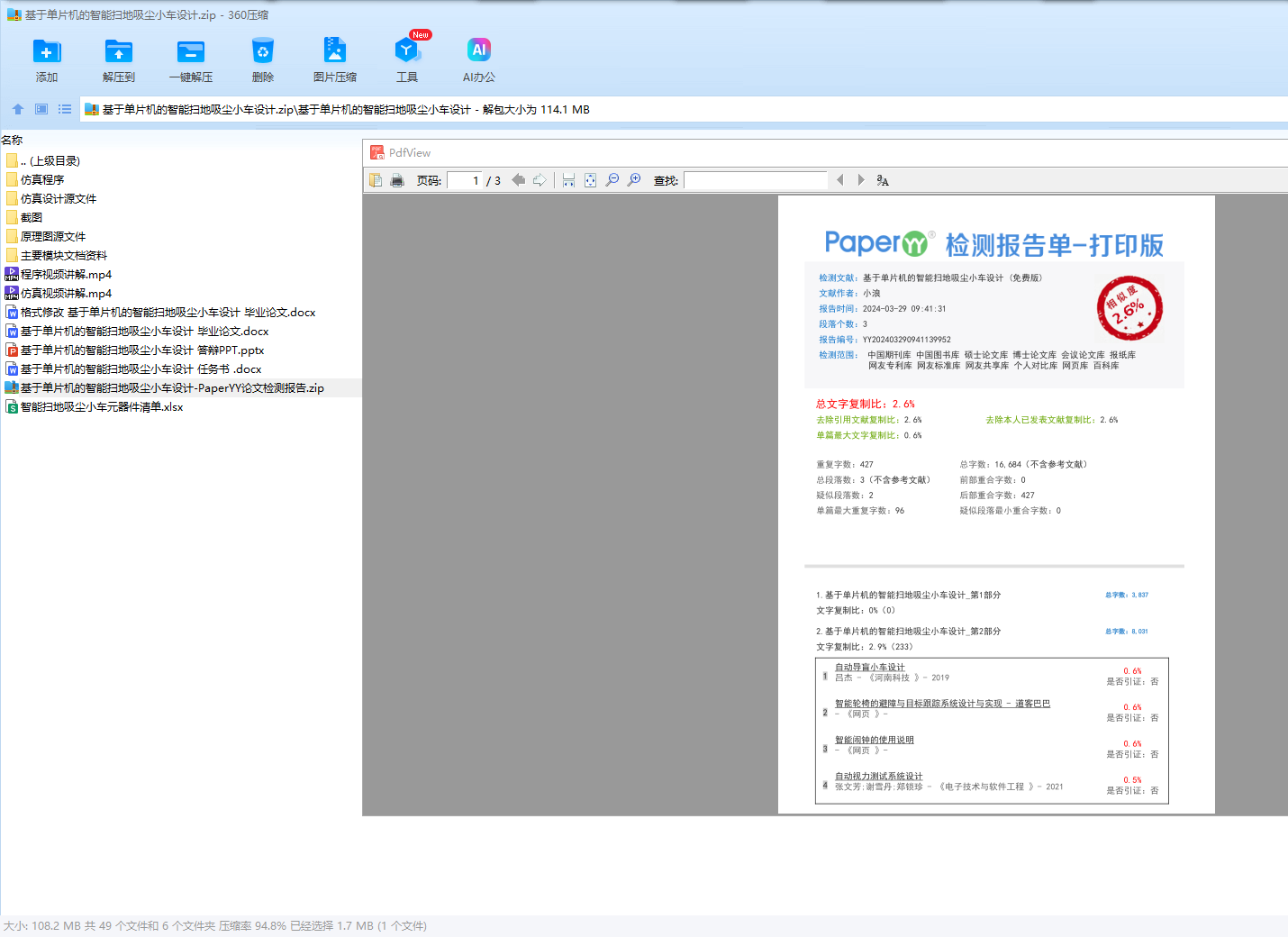1288x937 pixels.
Task: Select the 仿真视频讲解.mp4 file
Action: [x=59, y=293]
